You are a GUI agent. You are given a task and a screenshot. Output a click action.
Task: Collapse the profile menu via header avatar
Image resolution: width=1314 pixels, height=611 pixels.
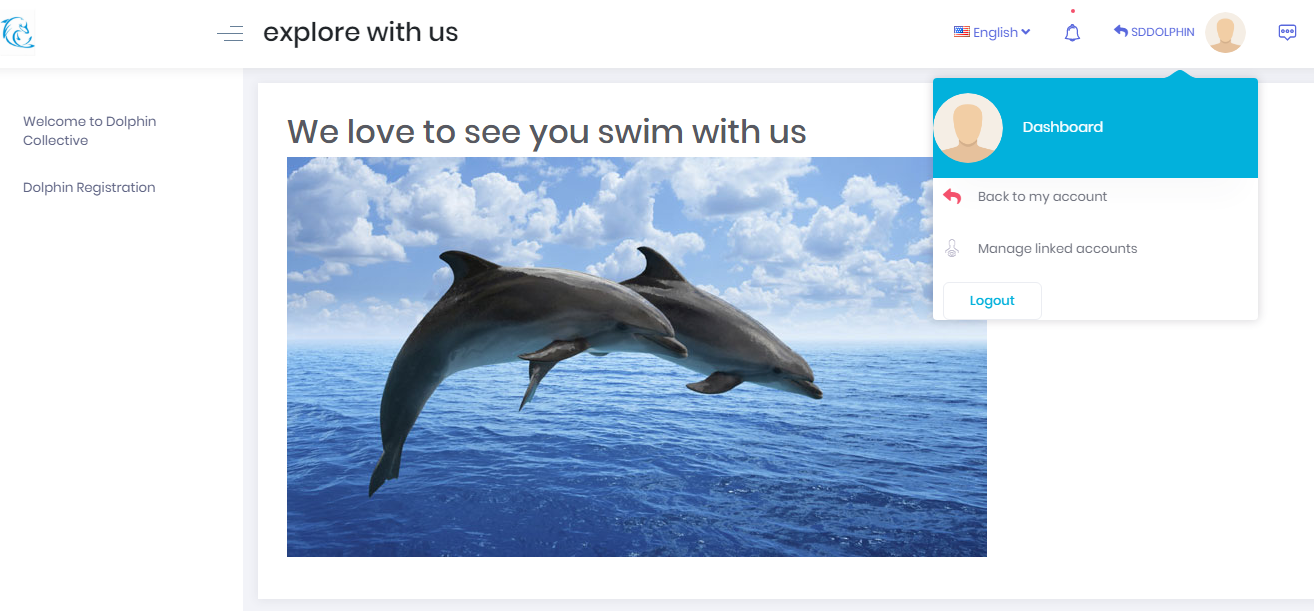(x=1225, y=32)
